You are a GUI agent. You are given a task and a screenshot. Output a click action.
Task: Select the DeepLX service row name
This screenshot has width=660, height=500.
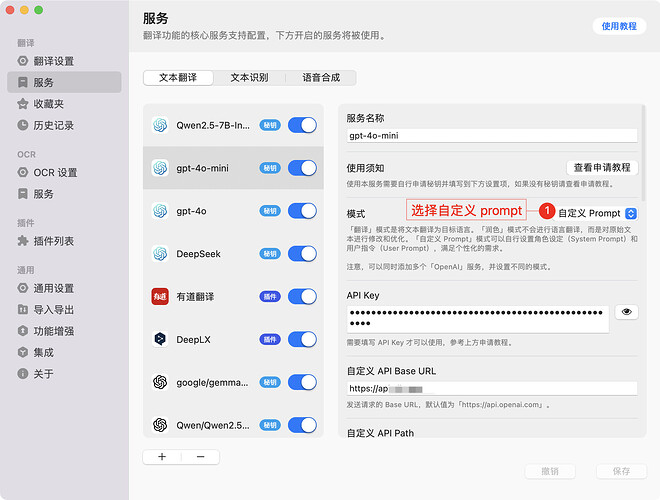click(x=193, y=339)
